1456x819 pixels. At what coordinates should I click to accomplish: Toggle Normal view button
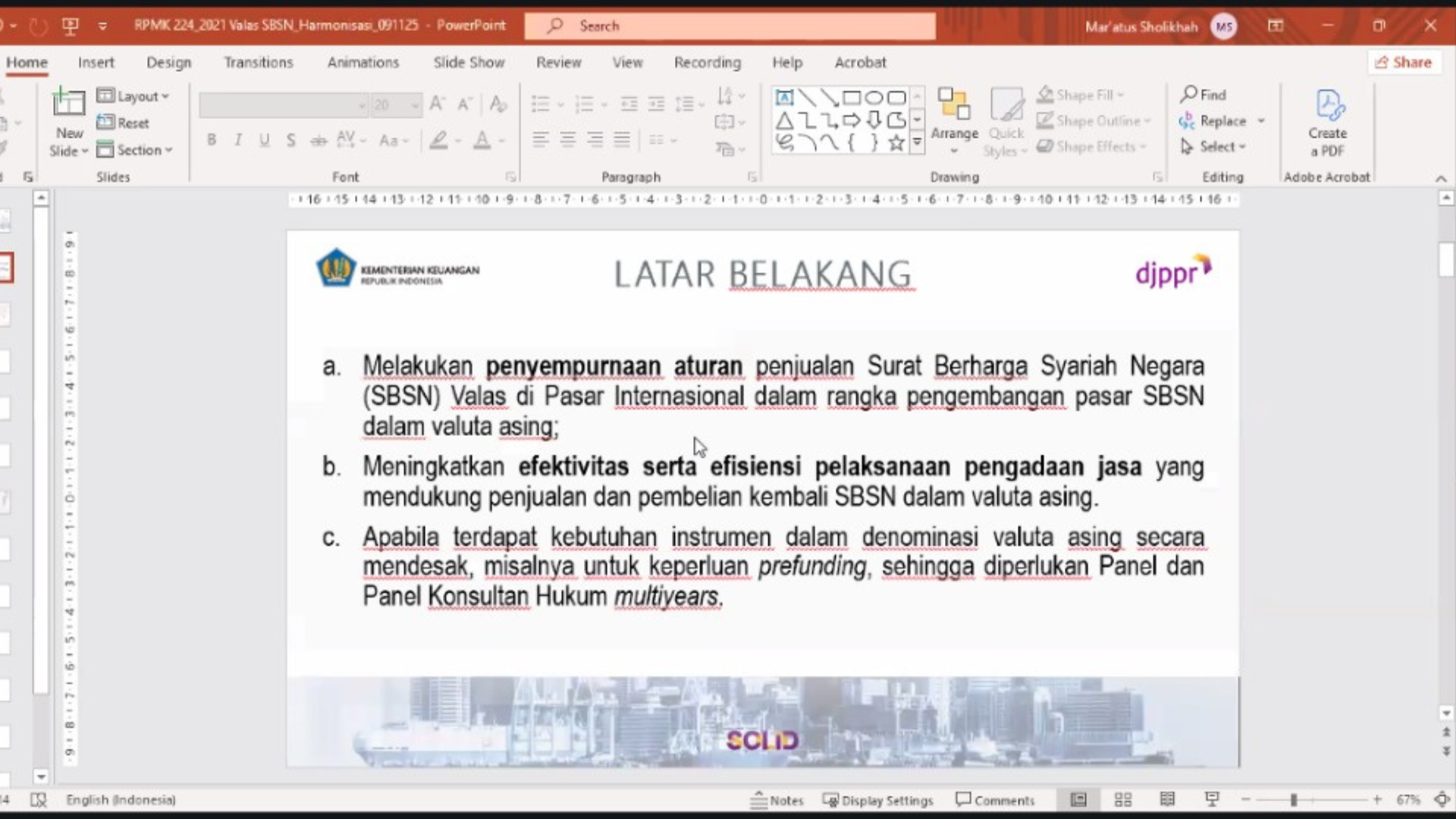[1078, 799]
